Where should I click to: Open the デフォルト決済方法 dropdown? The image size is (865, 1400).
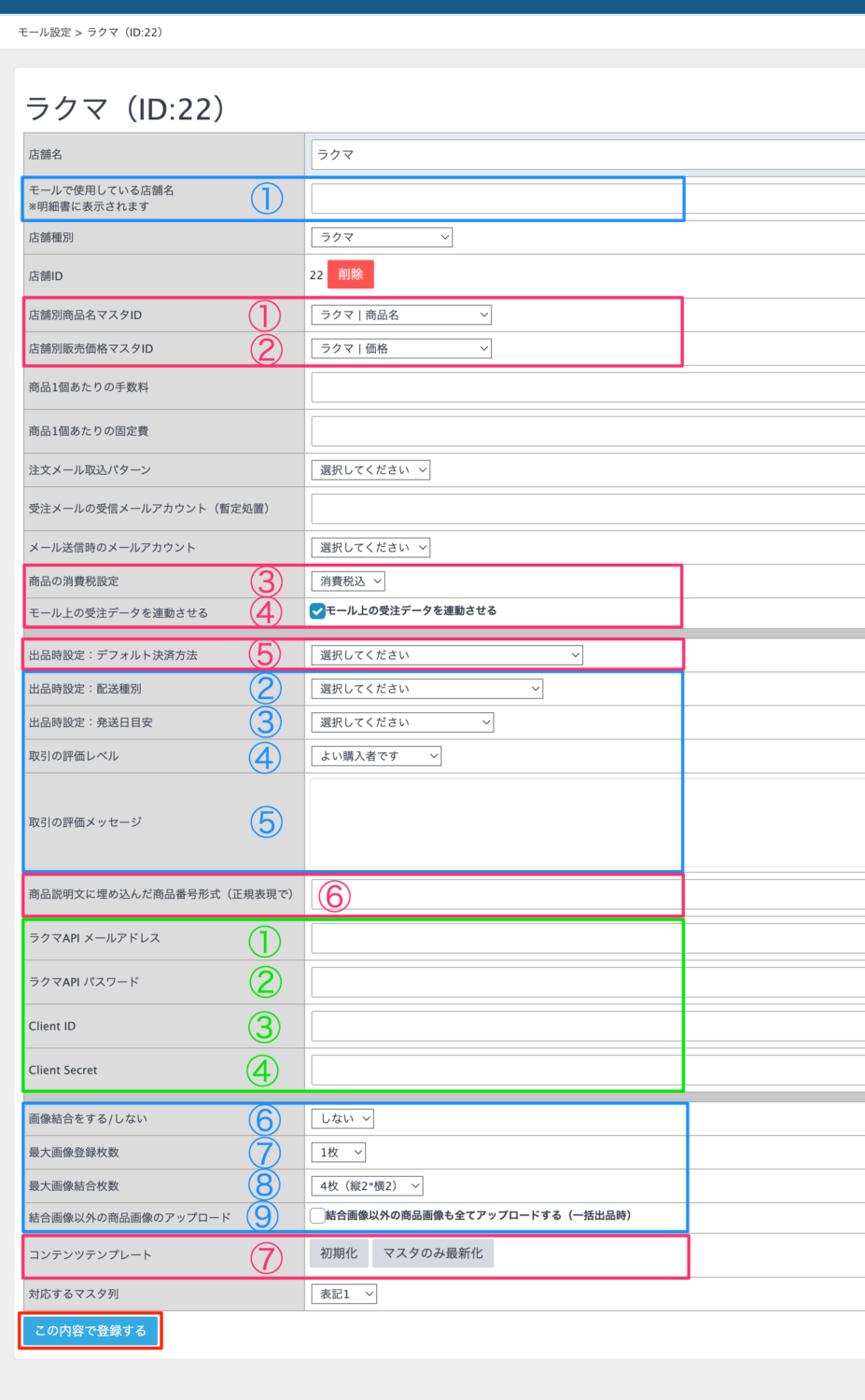447,655
